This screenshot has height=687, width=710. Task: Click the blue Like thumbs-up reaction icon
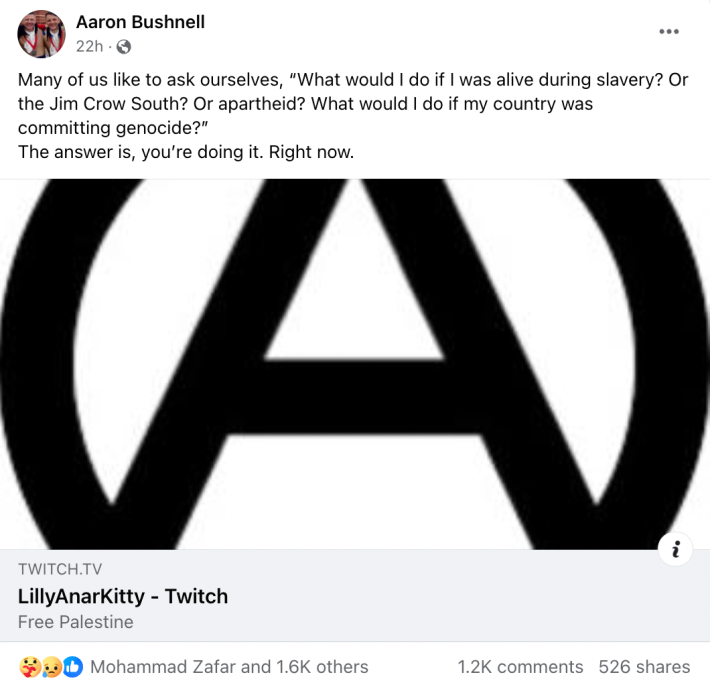click(x=72, y=667)
